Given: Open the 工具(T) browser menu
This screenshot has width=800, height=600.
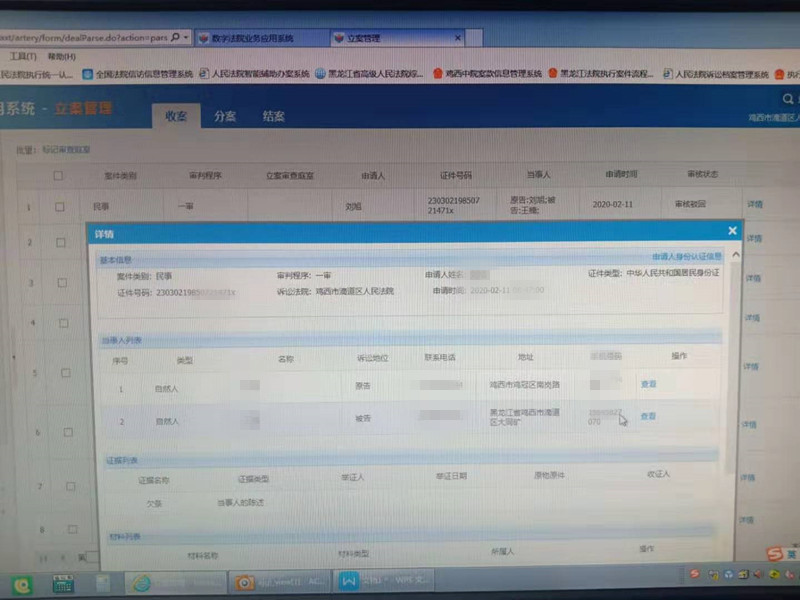Looking at the screenshot, I should 23,56.
